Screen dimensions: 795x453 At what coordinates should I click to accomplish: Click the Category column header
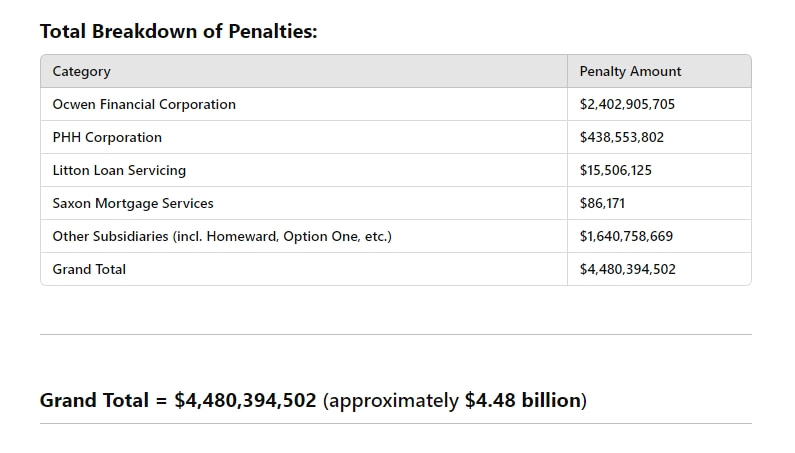pyautogui.click(x=304, y=71)
